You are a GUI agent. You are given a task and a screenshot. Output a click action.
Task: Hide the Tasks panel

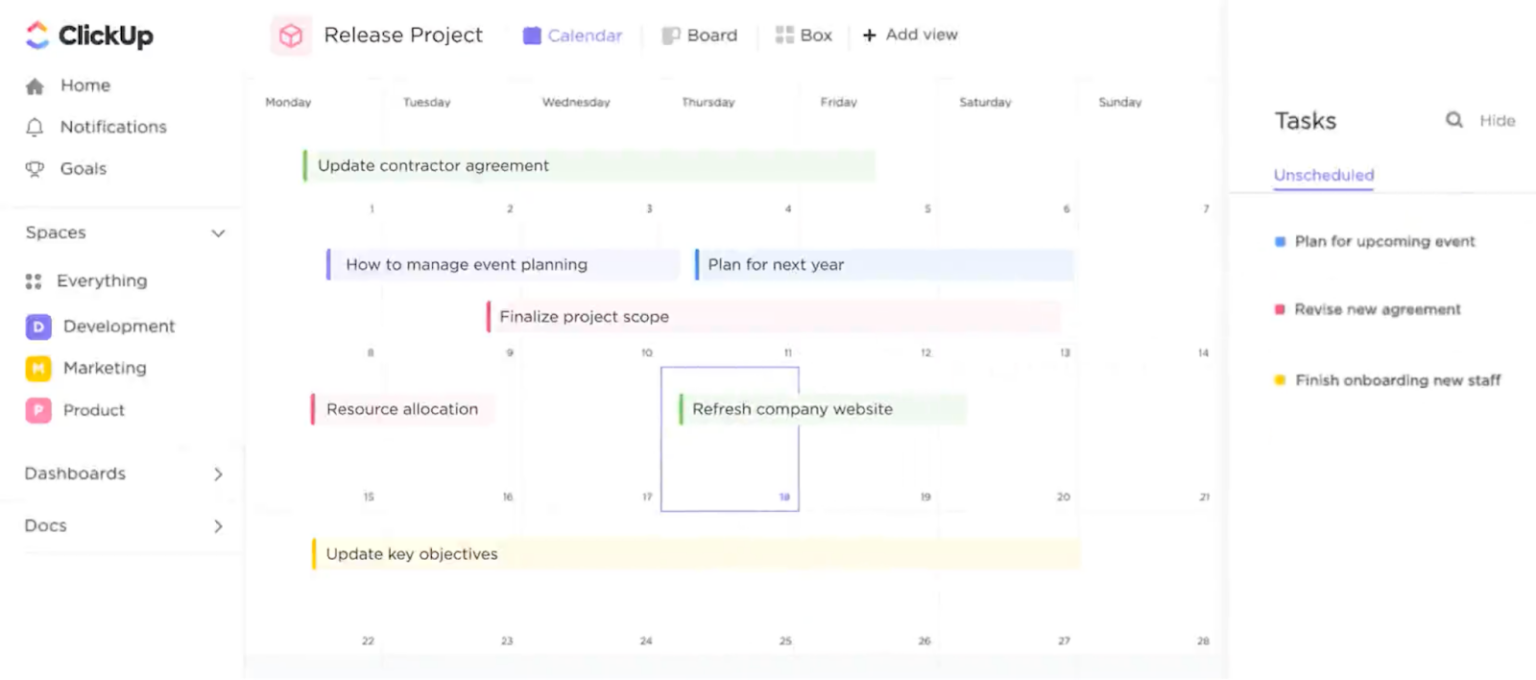click(1497, 120)
